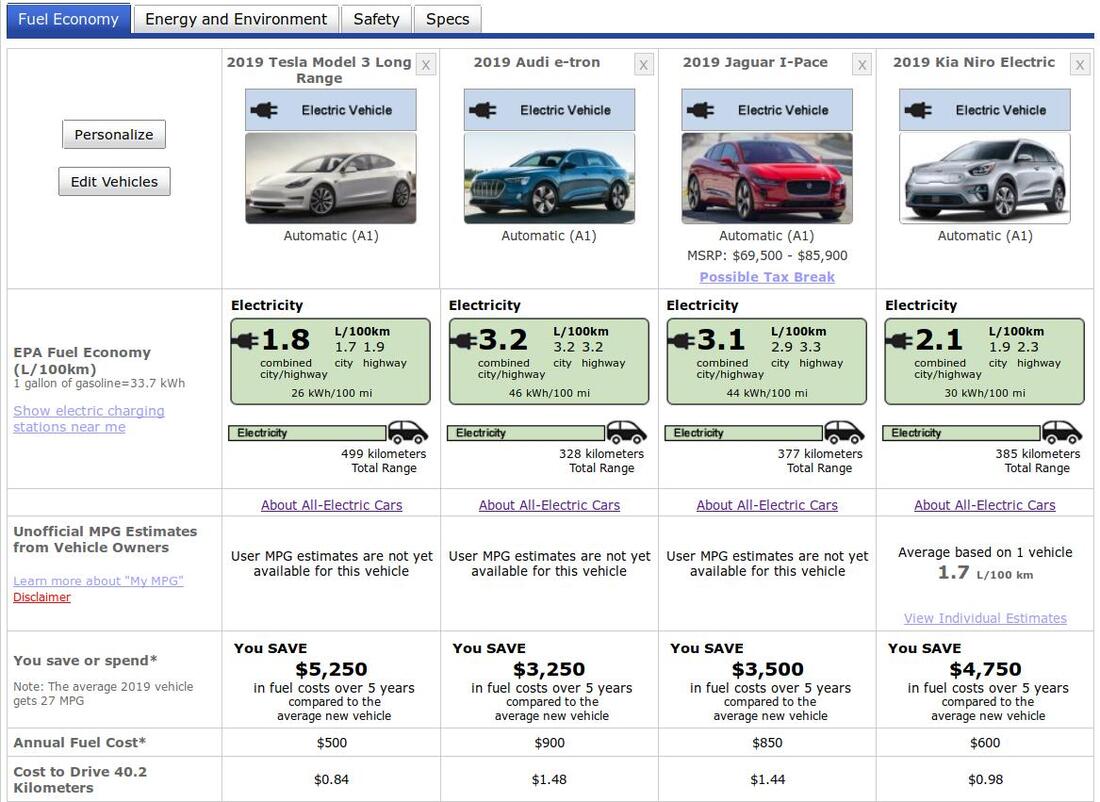Click the red Jaguar I-Pace photo
Image resolution: width=1100 pixels, height=802 pixels.
click(x=767, y=178)
